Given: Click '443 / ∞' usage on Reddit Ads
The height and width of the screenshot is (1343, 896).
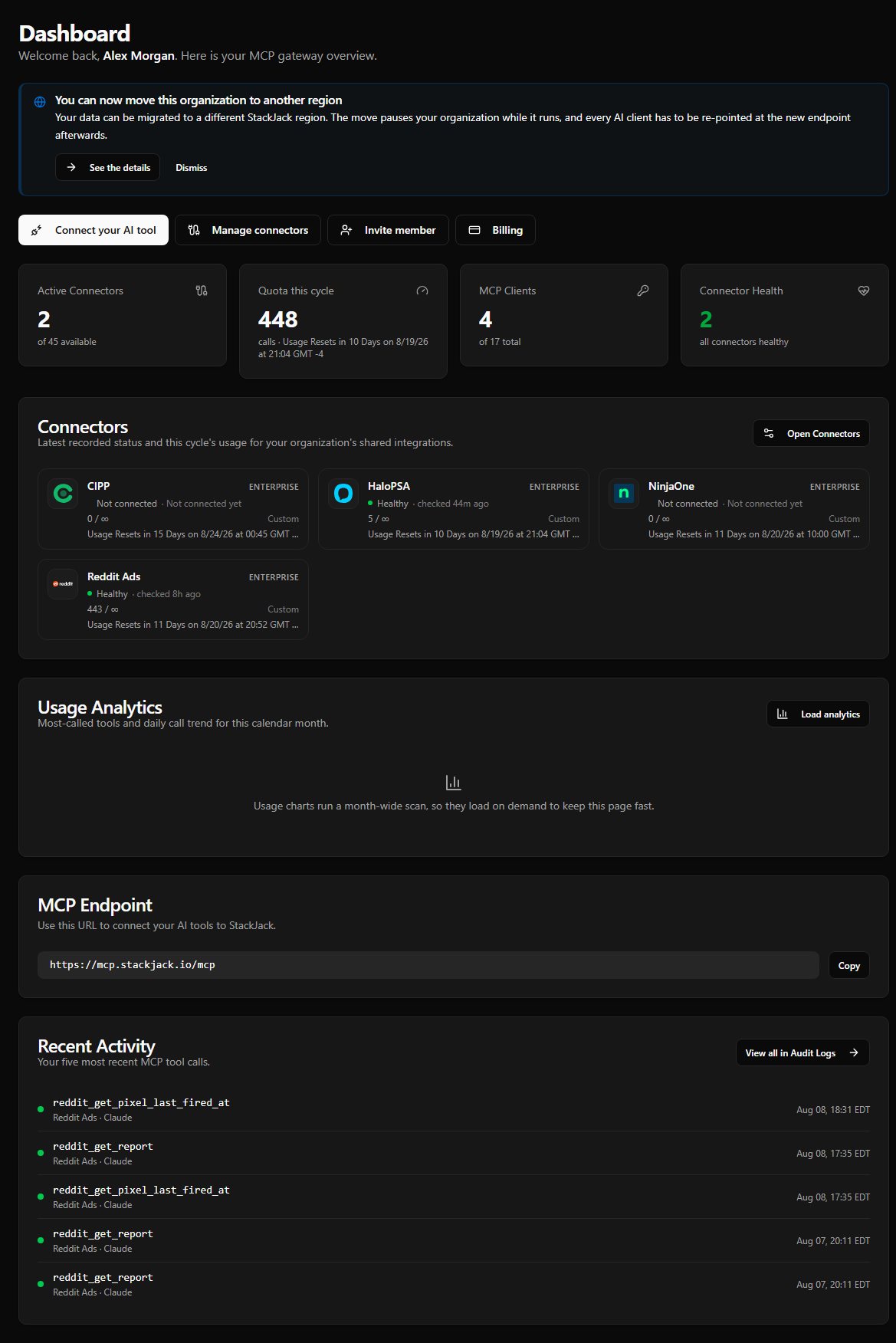Looking at the screenshot, I should (103, 609).
